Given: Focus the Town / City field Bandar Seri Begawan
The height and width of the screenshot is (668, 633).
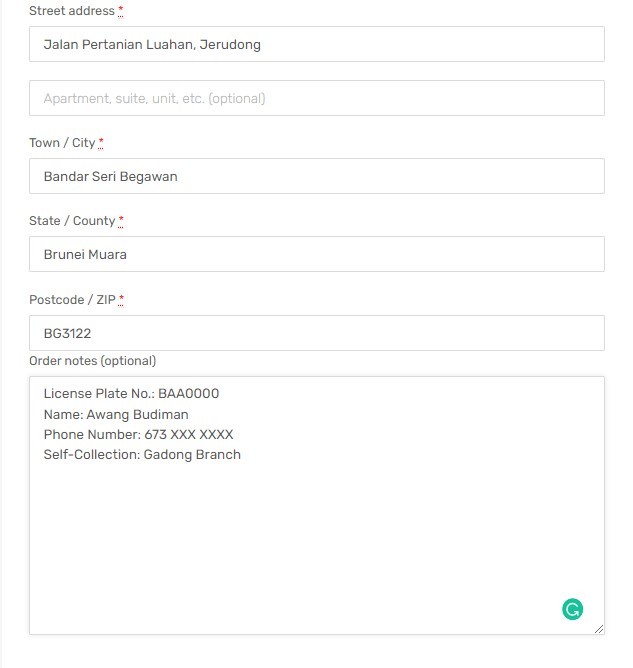Looking at the screenshot, I should coord(316,176).
